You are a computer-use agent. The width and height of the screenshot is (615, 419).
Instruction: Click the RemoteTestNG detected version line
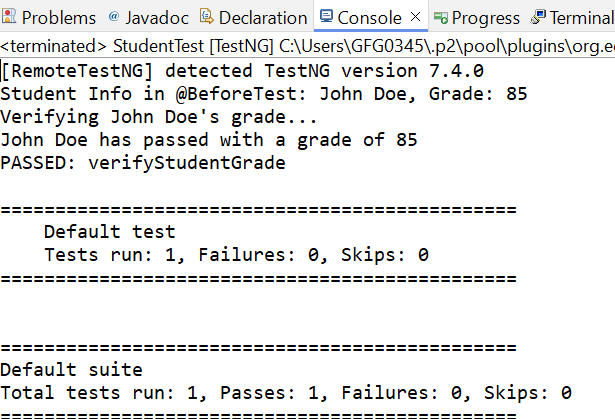click(x=242, y=70)
